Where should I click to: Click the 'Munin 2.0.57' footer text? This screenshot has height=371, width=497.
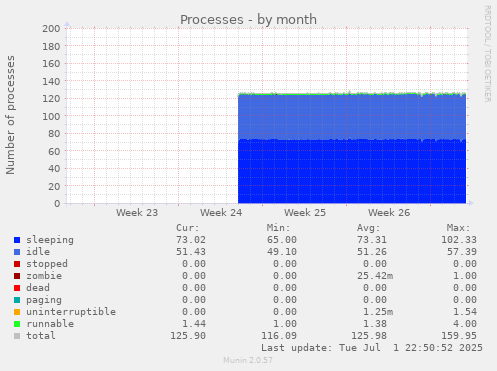[248, 360]
